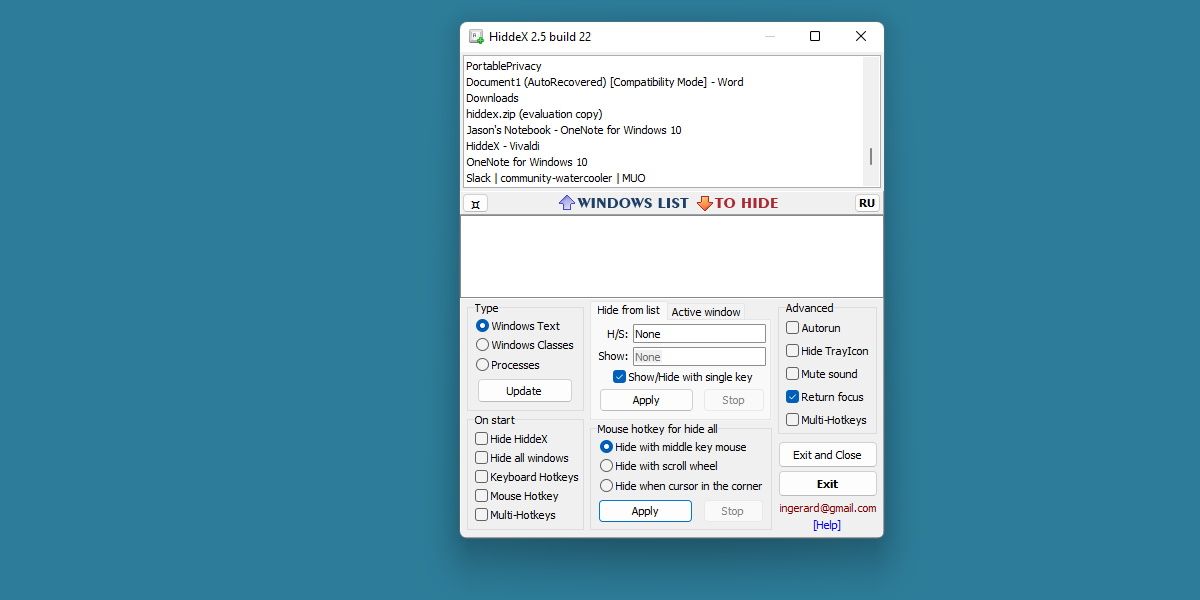
Task: Click the ingerard@gmail.com email link
Action: point(828,508)
